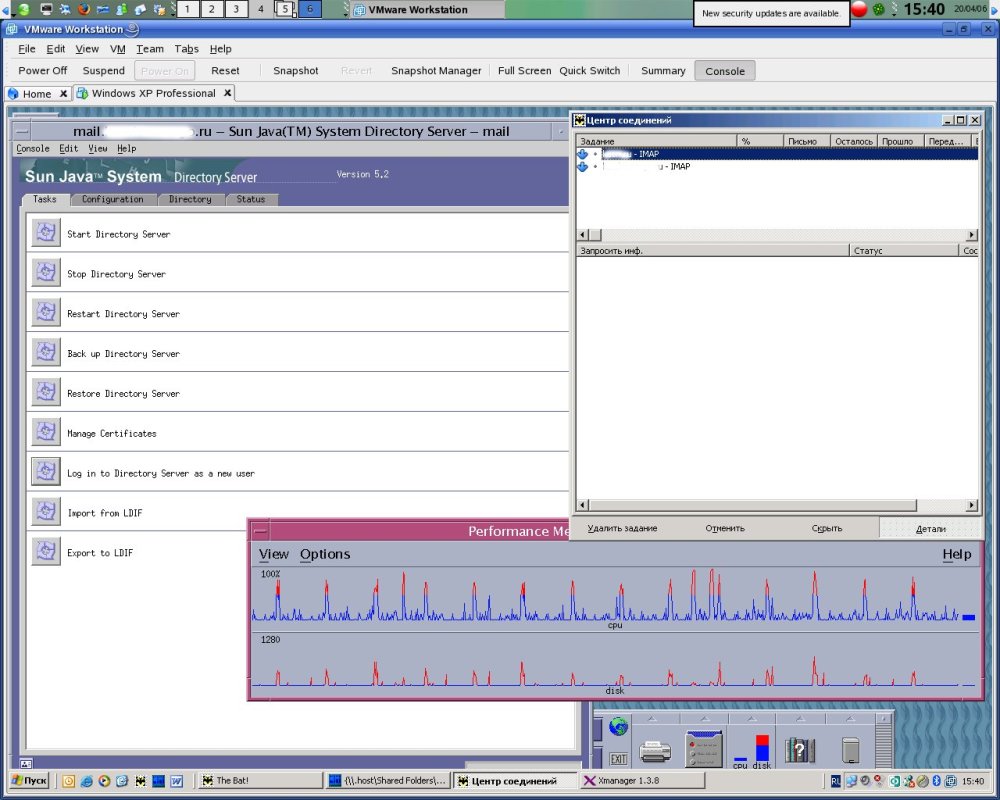Open CDE Help Manager books icon
The width and height of the screenshot is (1000, 800).
pos(800,750)
